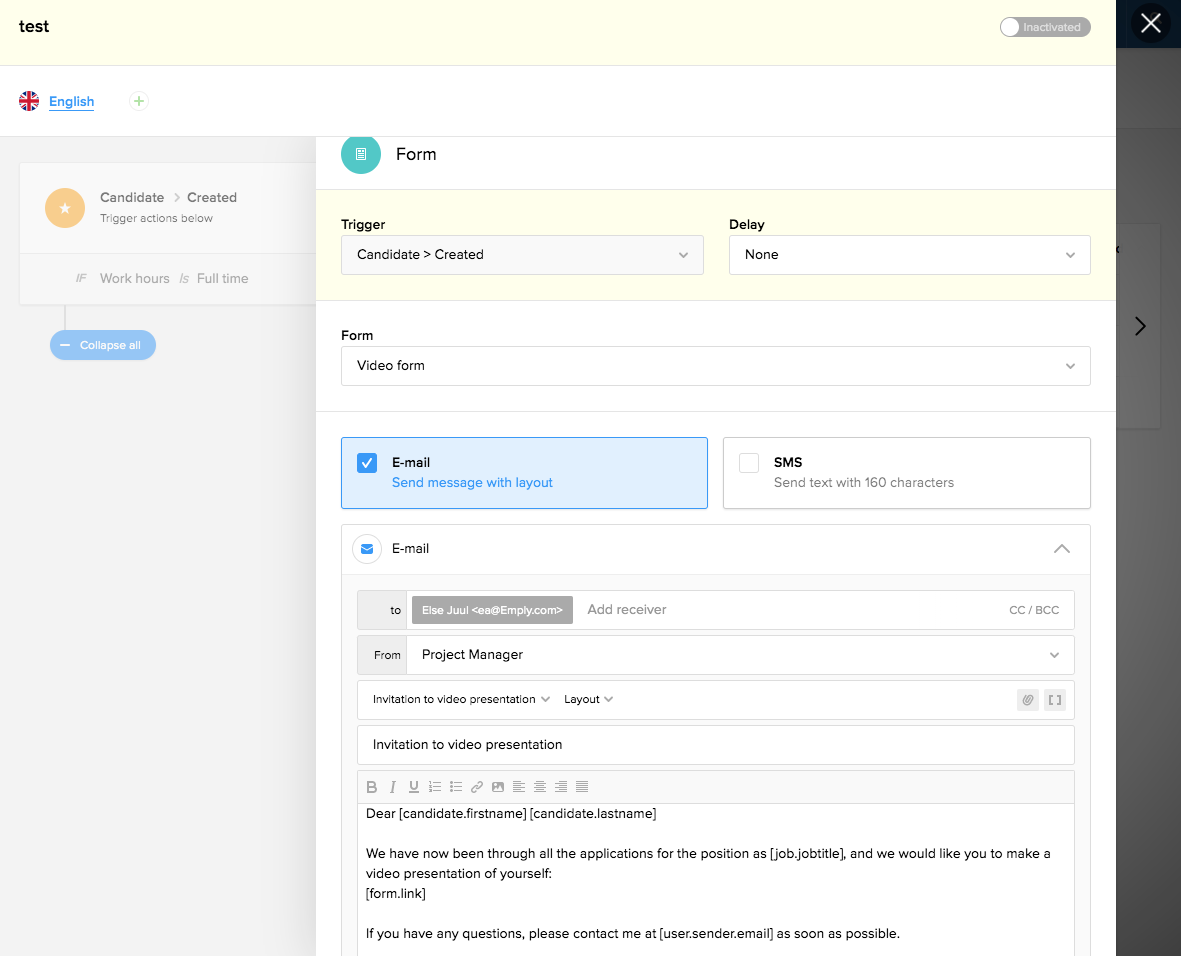Collapse the E-mail section chevron

[x=1062, y=549]
